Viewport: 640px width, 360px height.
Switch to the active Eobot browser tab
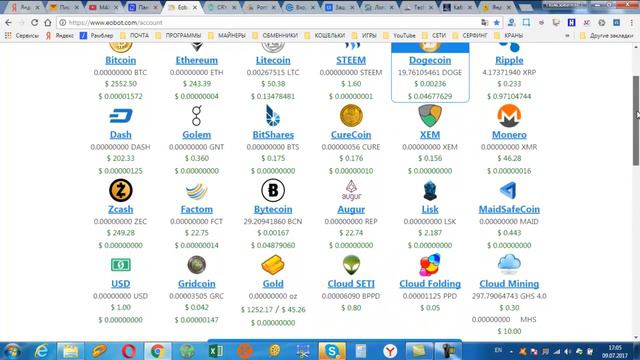[x=182, y=7]
